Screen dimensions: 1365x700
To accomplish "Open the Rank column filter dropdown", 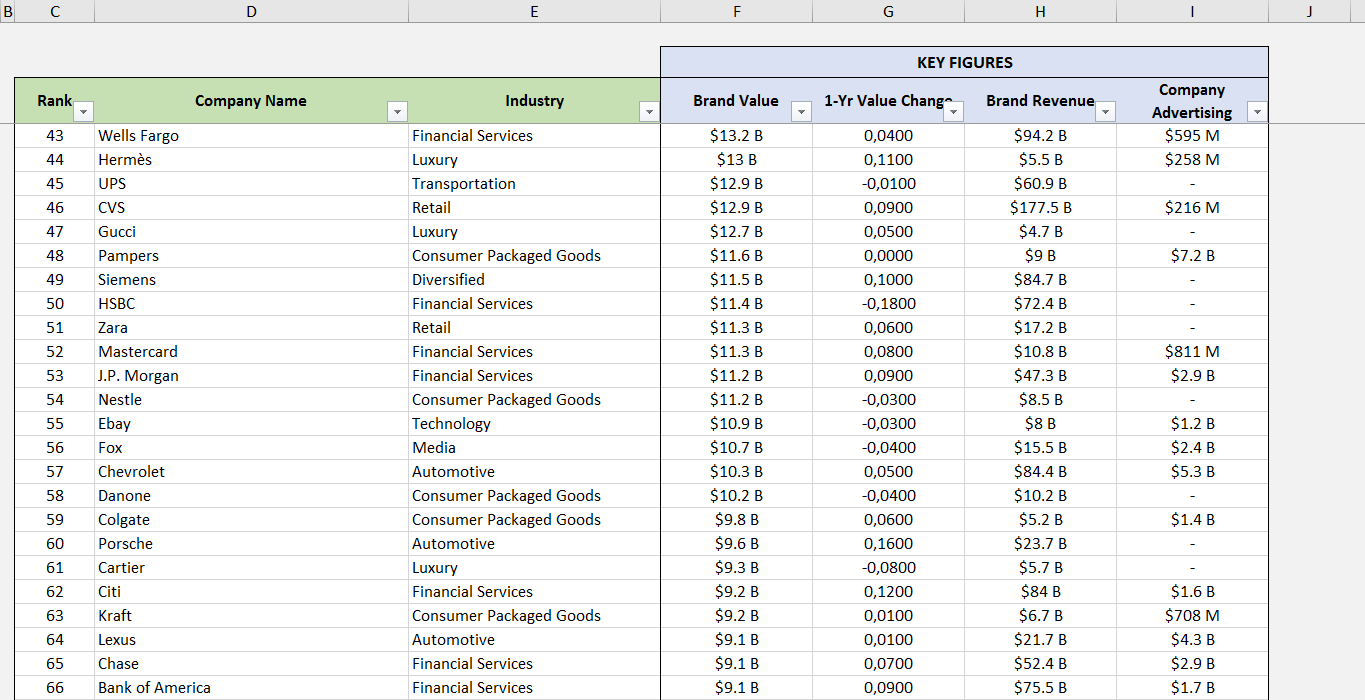I will (84, 112).
